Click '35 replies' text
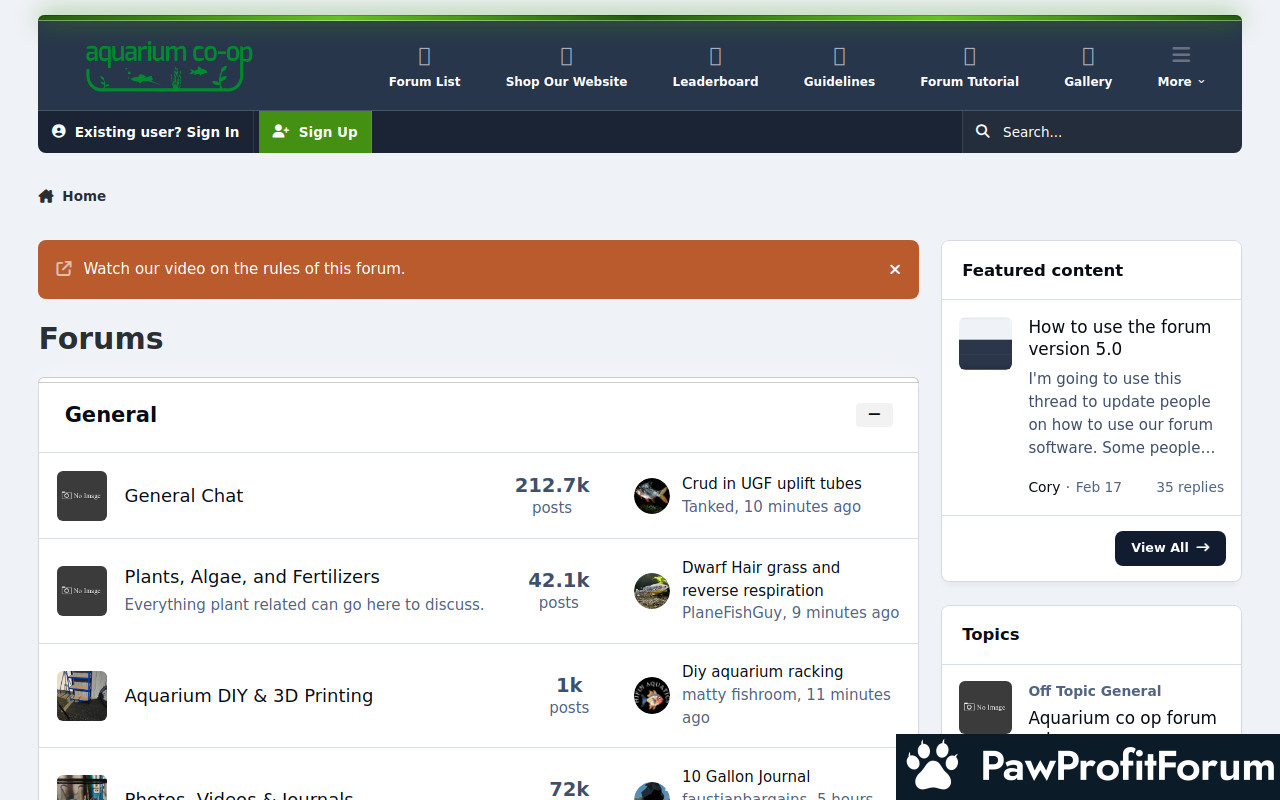 [x=1190, y=487]
